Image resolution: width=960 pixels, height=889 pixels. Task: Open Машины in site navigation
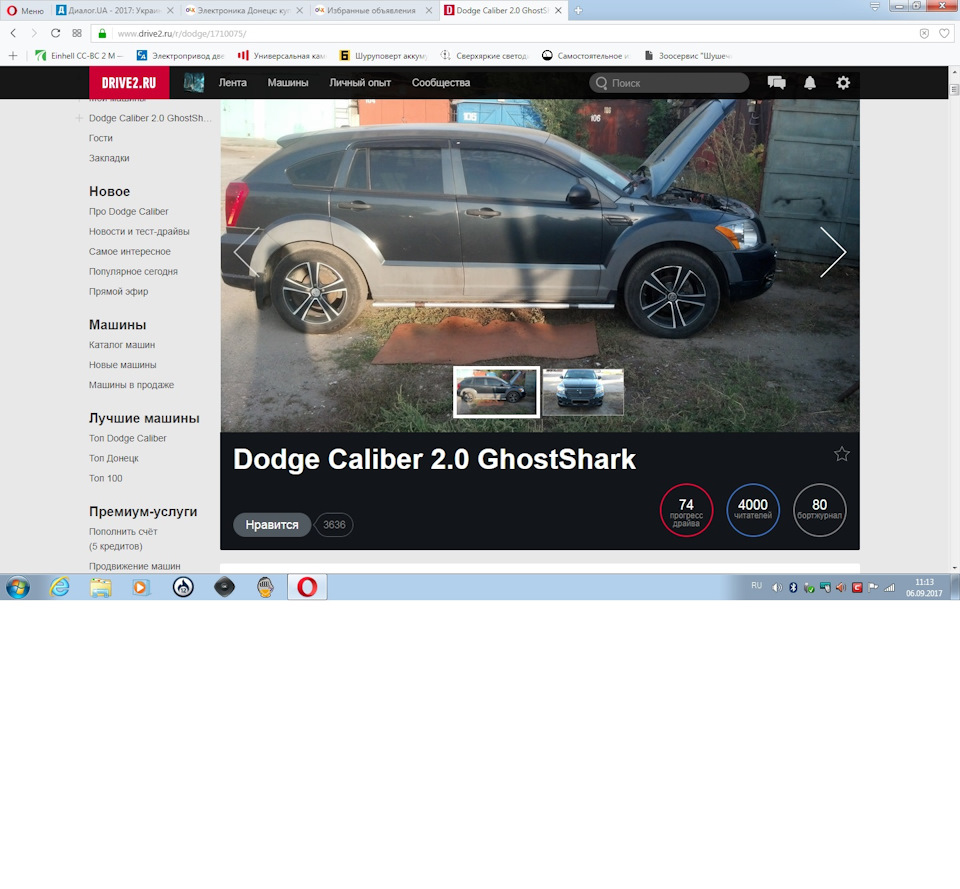[x=288, y=83]
